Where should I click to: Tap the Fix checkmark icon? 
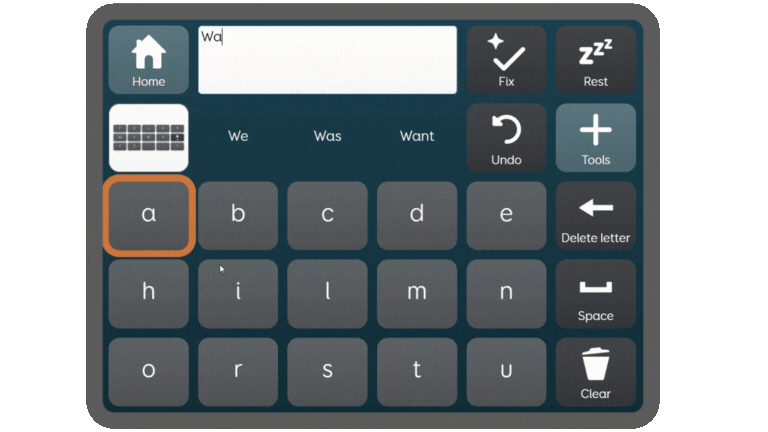pos(506,60)
